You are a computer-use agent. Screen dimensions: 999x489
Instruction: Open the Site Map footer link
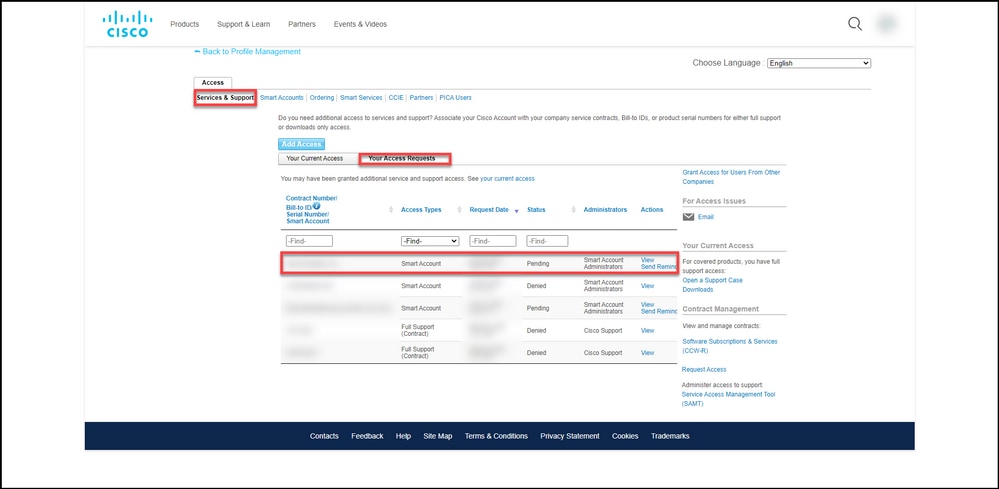(438, 436)
